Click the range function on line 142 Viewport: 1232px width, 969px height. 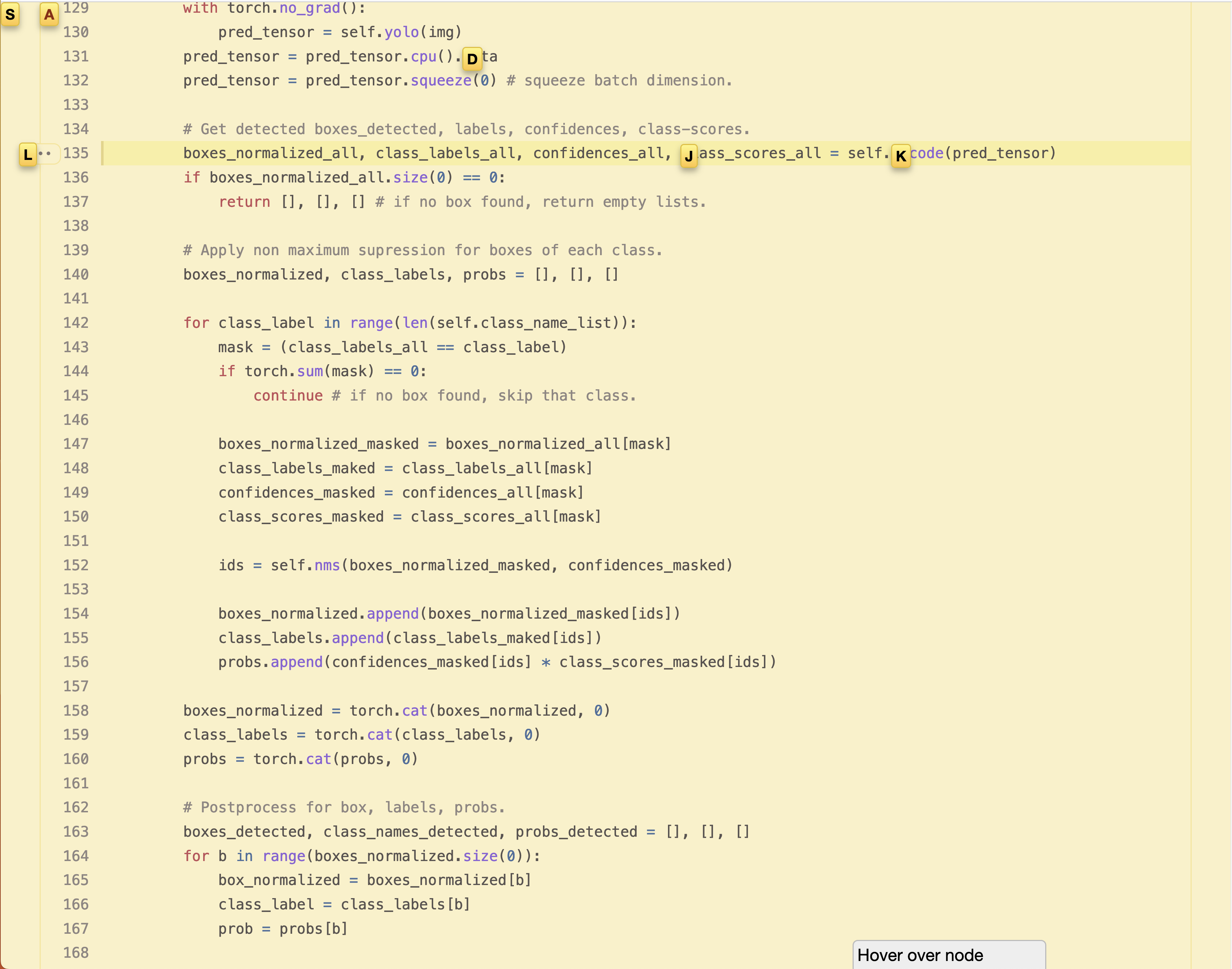click(x=371, y=323)
